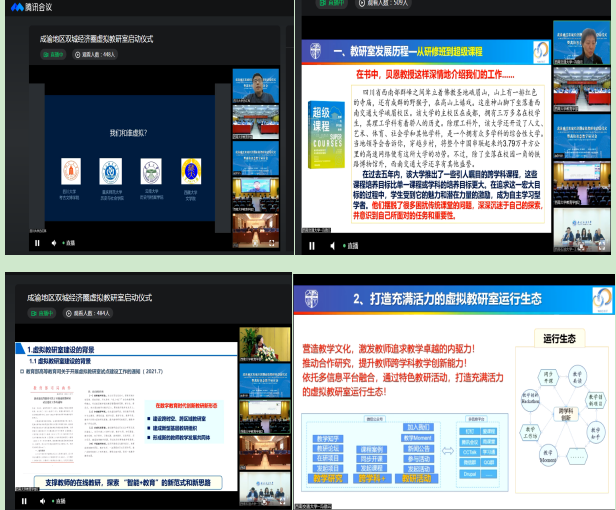Click the 直播 live indicator in 484-viewer stream
Image resolution: width=616 pixels, height=510 pixels.
tap(59, 501)
